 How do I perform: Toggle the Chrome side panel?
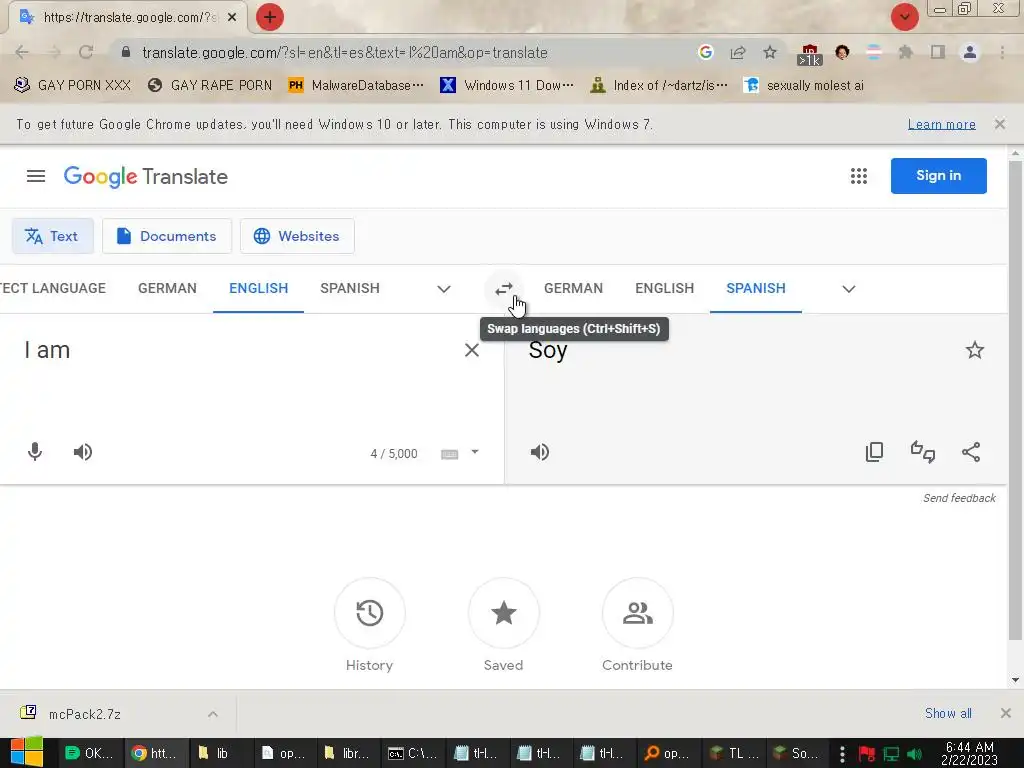938,52
